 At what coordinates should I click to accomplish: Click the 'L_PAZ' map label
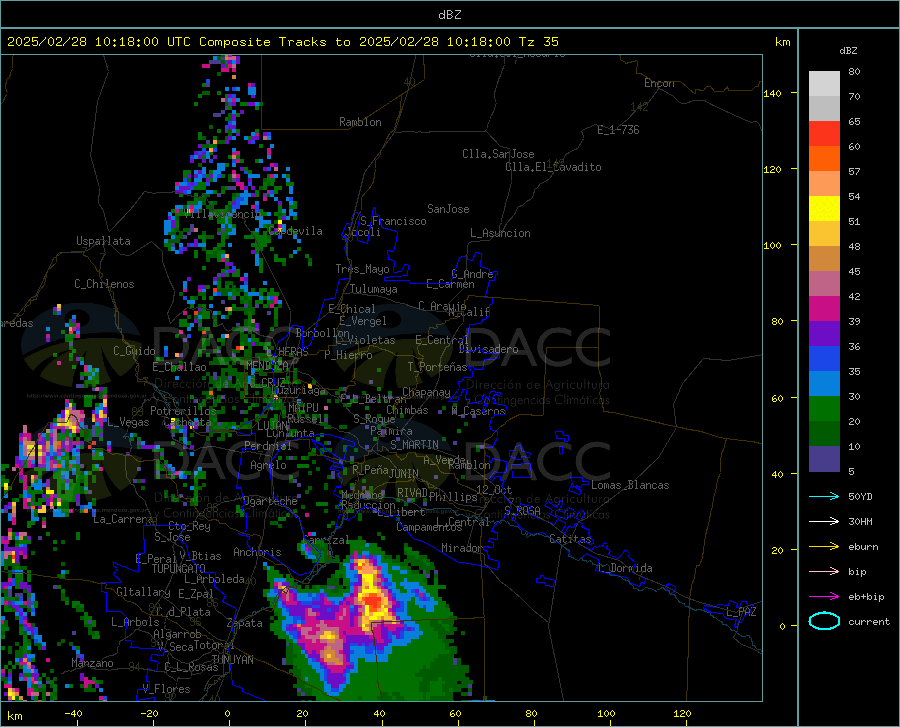pyautogui.click(x=741, y=612)
